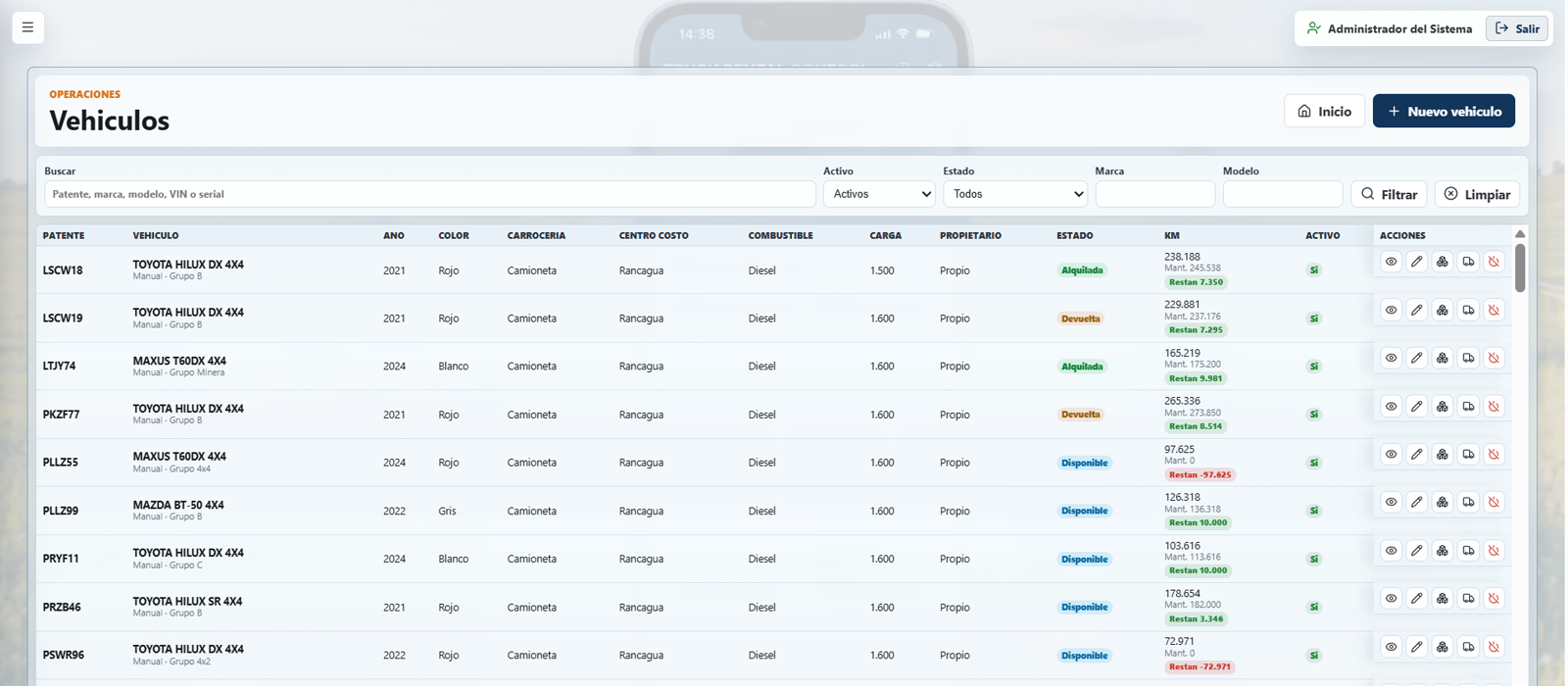Edit vehicle LSCW19

[x=1416, y=310]
